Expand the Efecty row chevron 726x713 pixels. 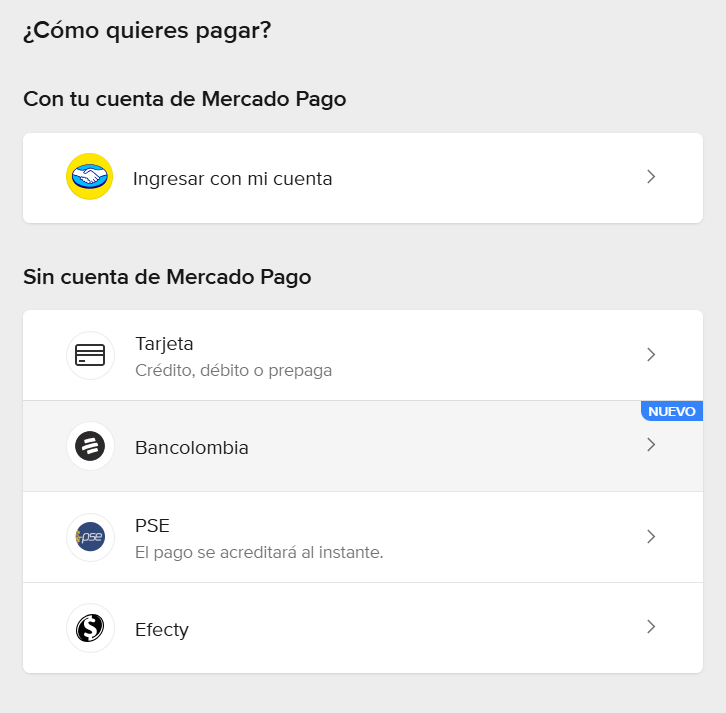click(651, 627)
